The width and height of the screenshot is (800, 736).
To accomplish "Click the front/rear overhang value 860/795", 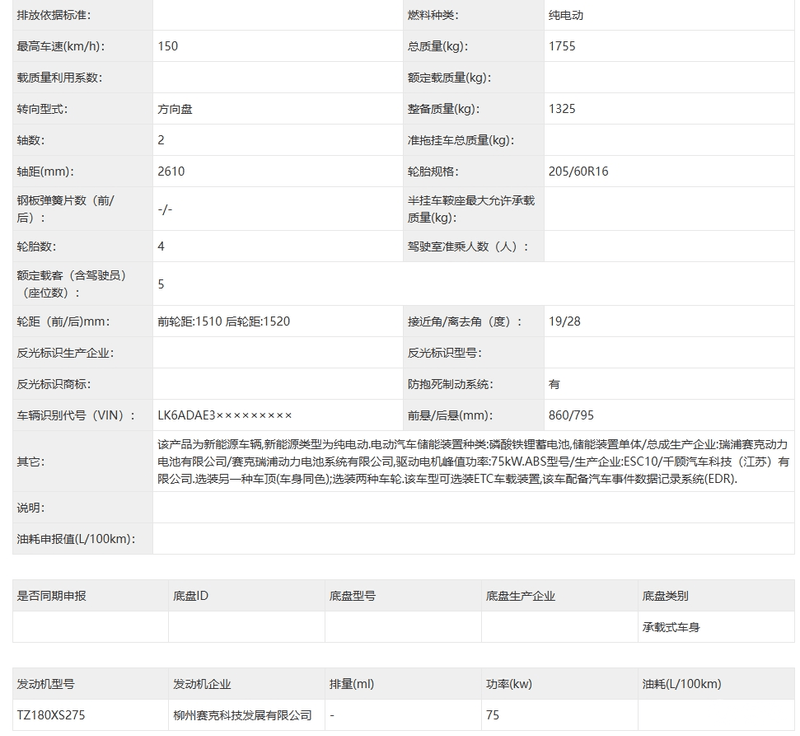I will [x=572, y=415].
